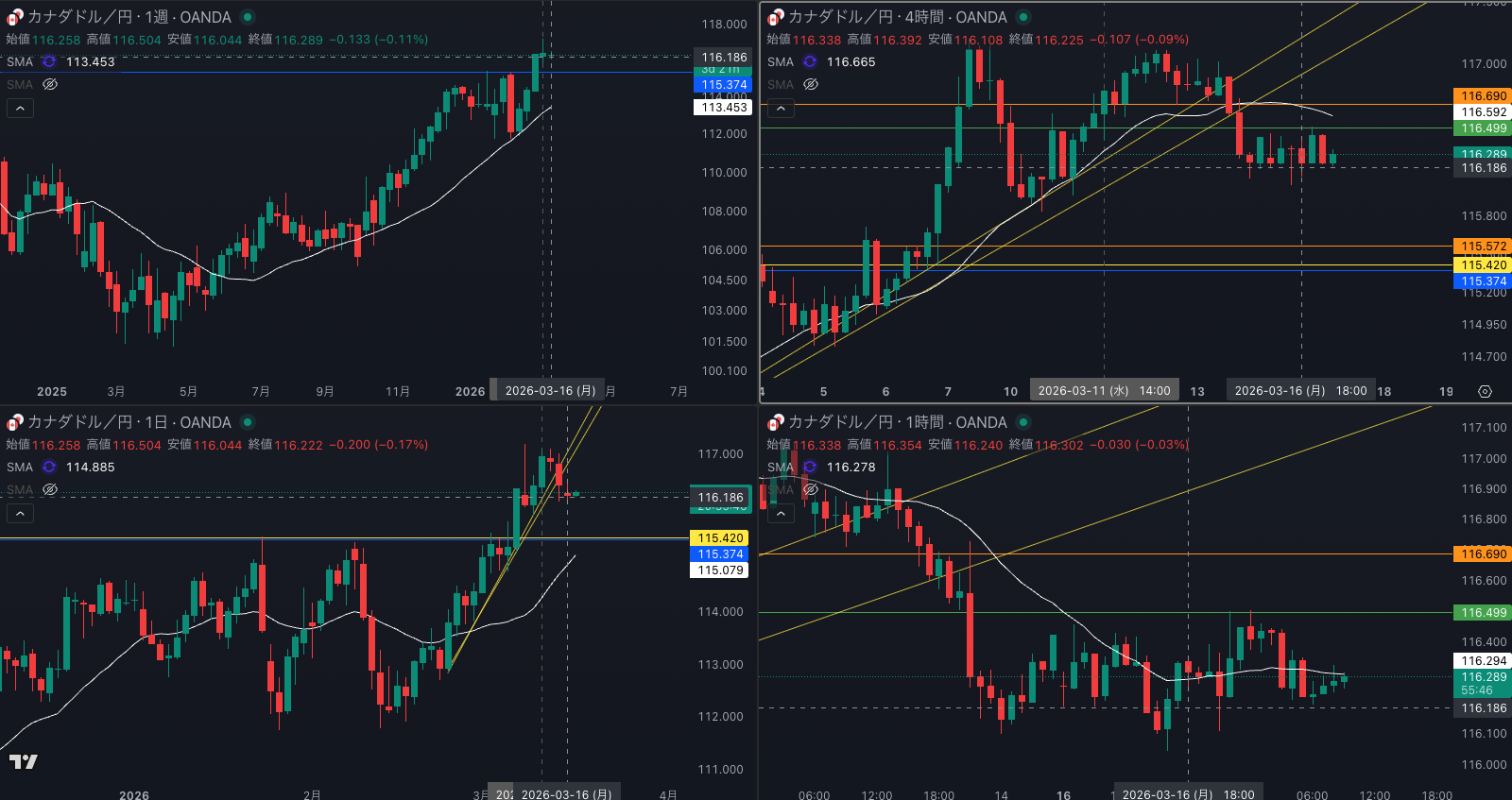The height and width of the screenshot is (800, 1512).
Task: Click orange 116.690 price label on 4-hour chart
Action: click(1484, 96)
